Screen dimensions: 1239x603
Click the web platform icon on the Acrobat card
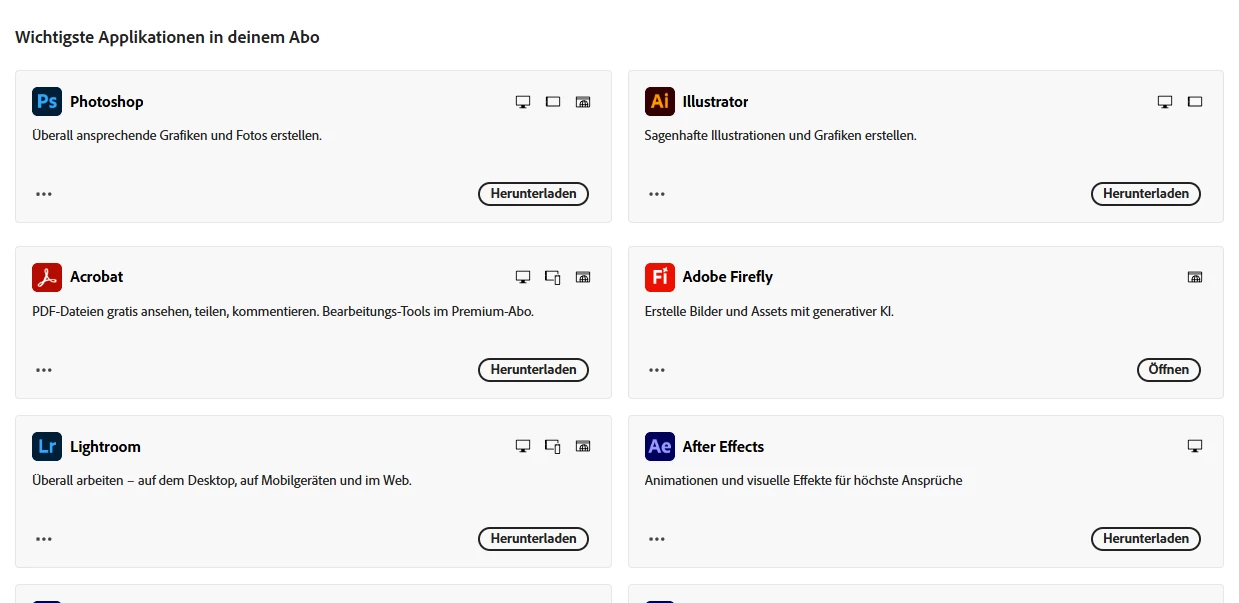point(583,277)
